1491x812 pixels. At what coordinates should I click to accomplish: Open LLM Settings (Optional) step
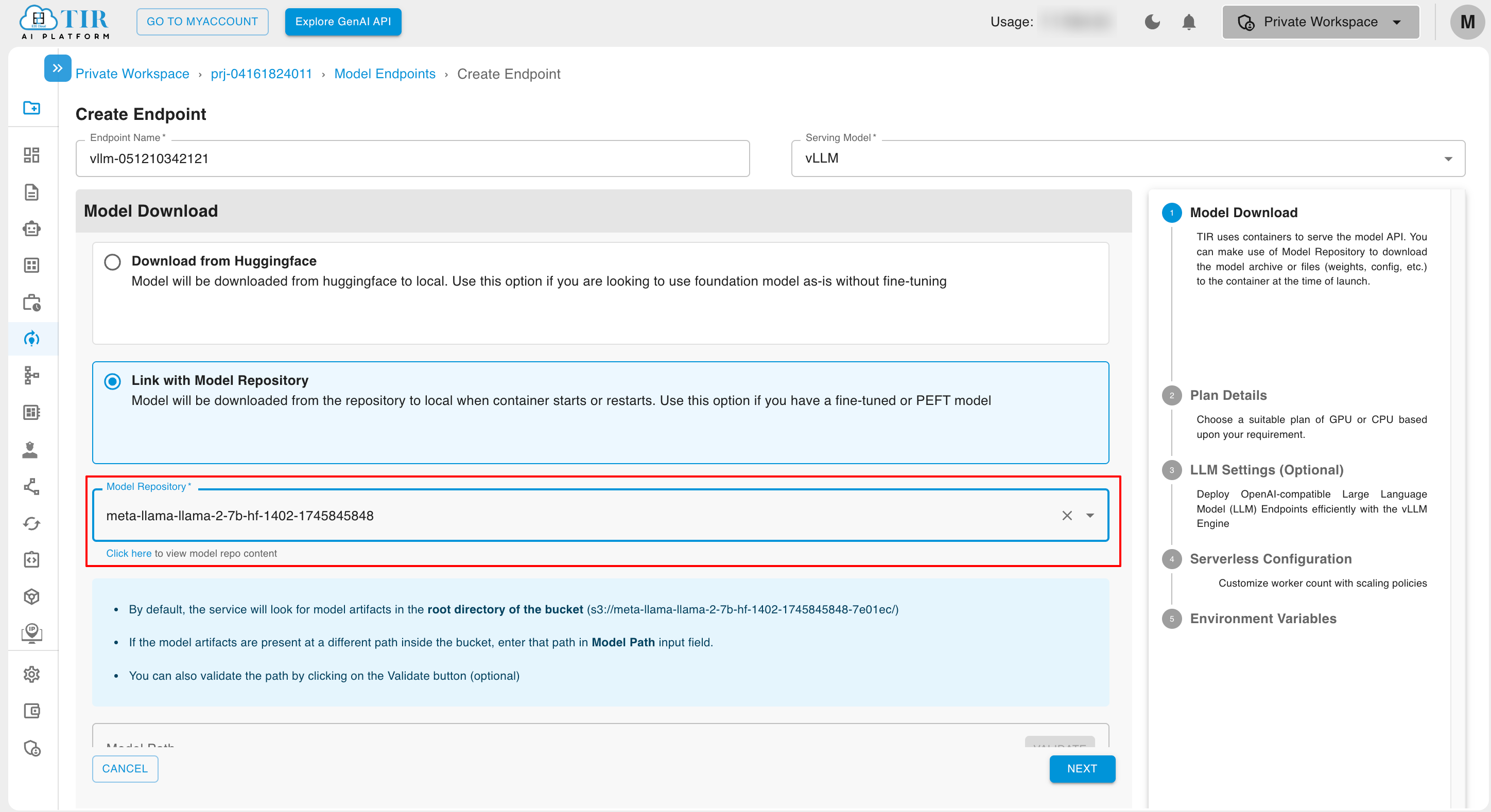pyautogui.click(x=1267, y=470)
